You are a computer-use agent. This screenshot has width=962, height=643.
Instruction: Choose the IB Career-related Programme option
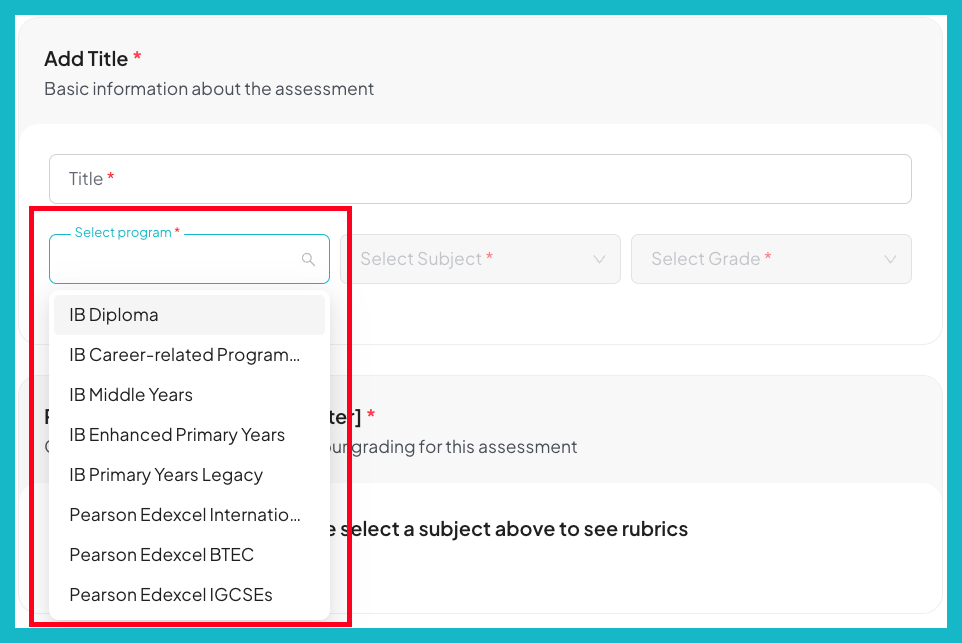click(x=183, y=354)
